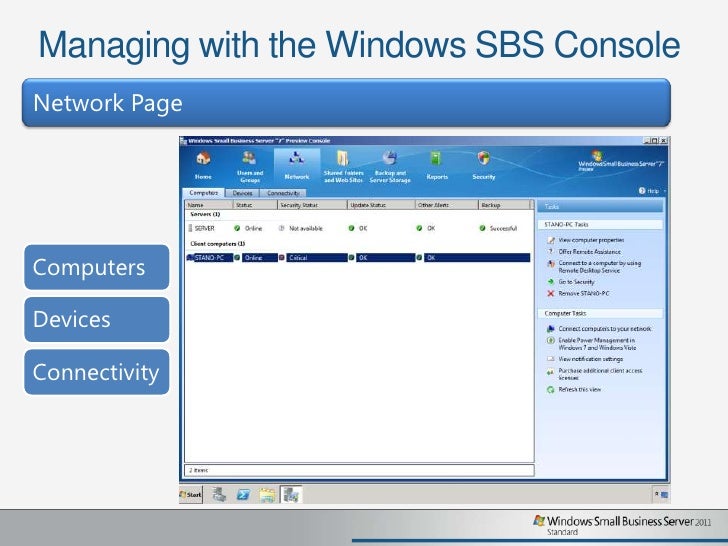The height and width of the screenshot is (546, 728).
Task: Click the STANO-PC Tasks section header
Action: pos(600,224)
